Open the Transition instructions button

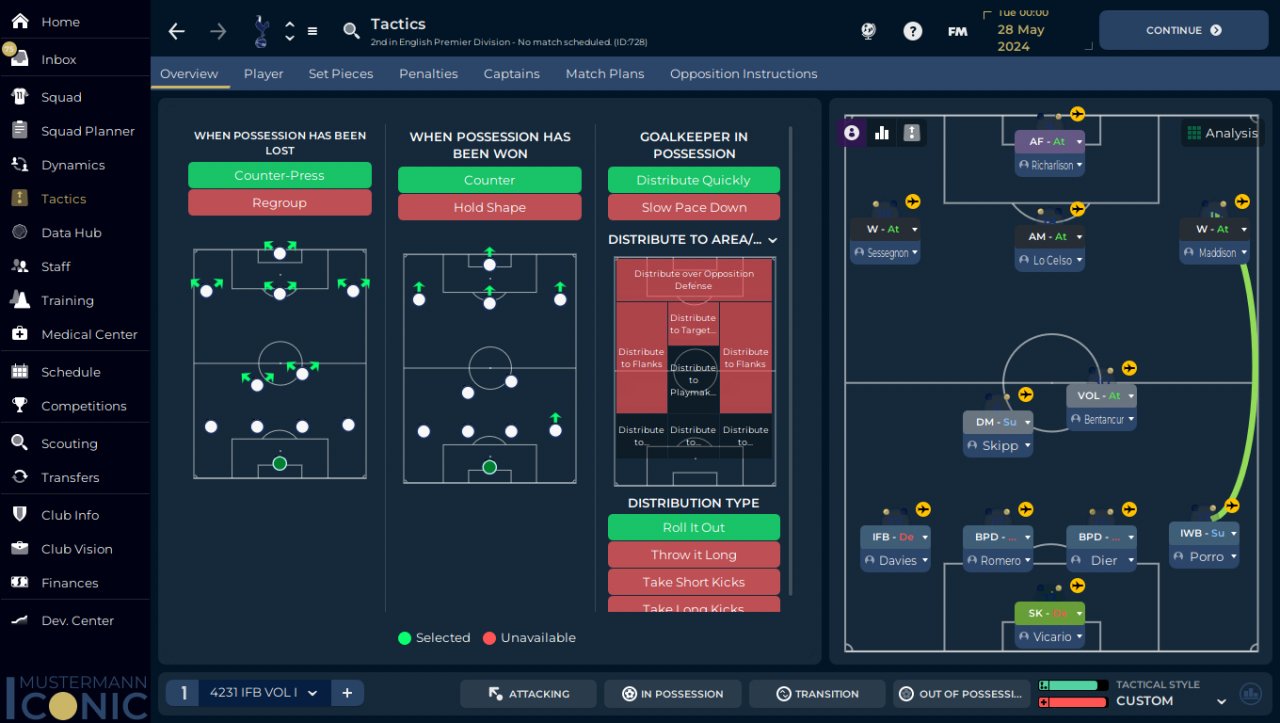click(x=817, y=694)
